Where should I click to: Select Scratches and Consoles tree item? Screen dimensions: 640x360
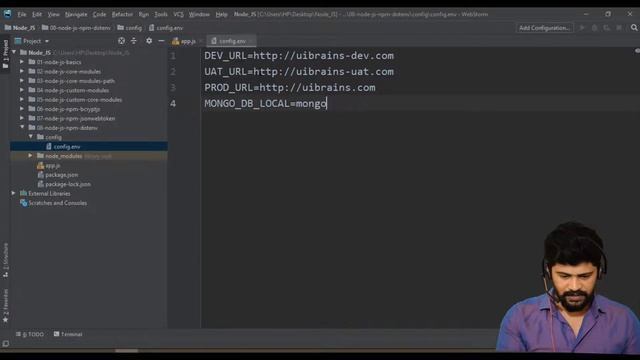tap(53, 203)
